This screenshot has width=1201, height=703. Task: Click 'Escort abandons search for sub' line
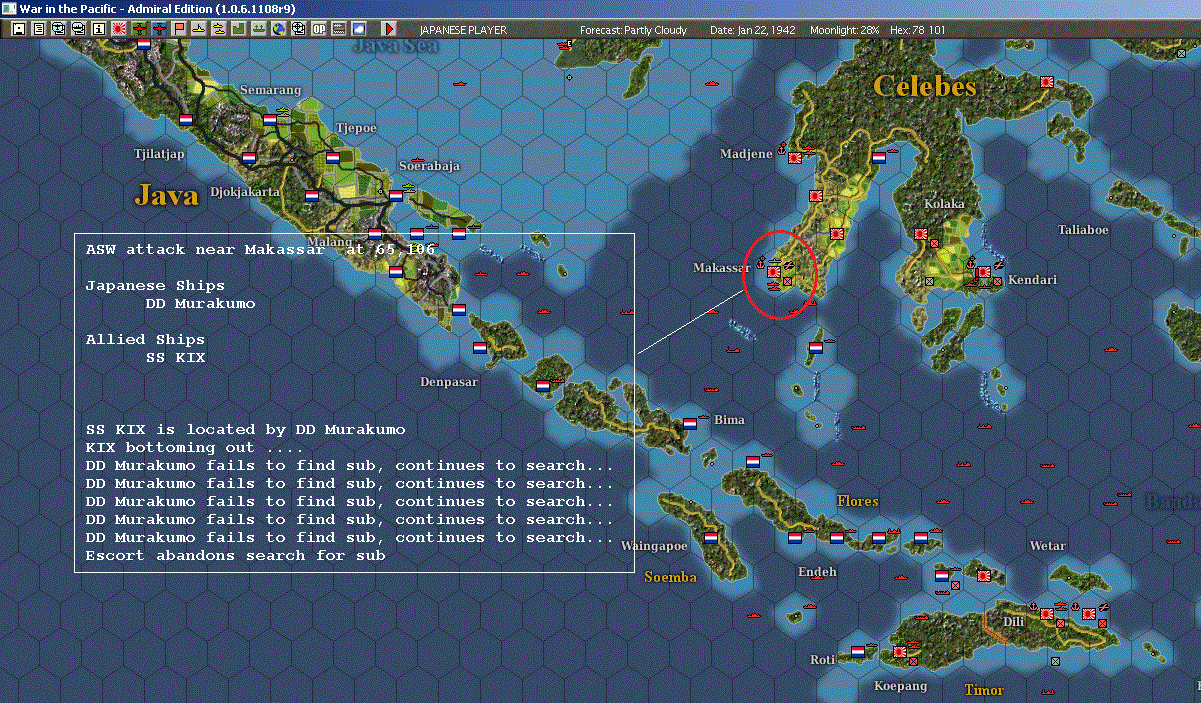coord(235,555)
